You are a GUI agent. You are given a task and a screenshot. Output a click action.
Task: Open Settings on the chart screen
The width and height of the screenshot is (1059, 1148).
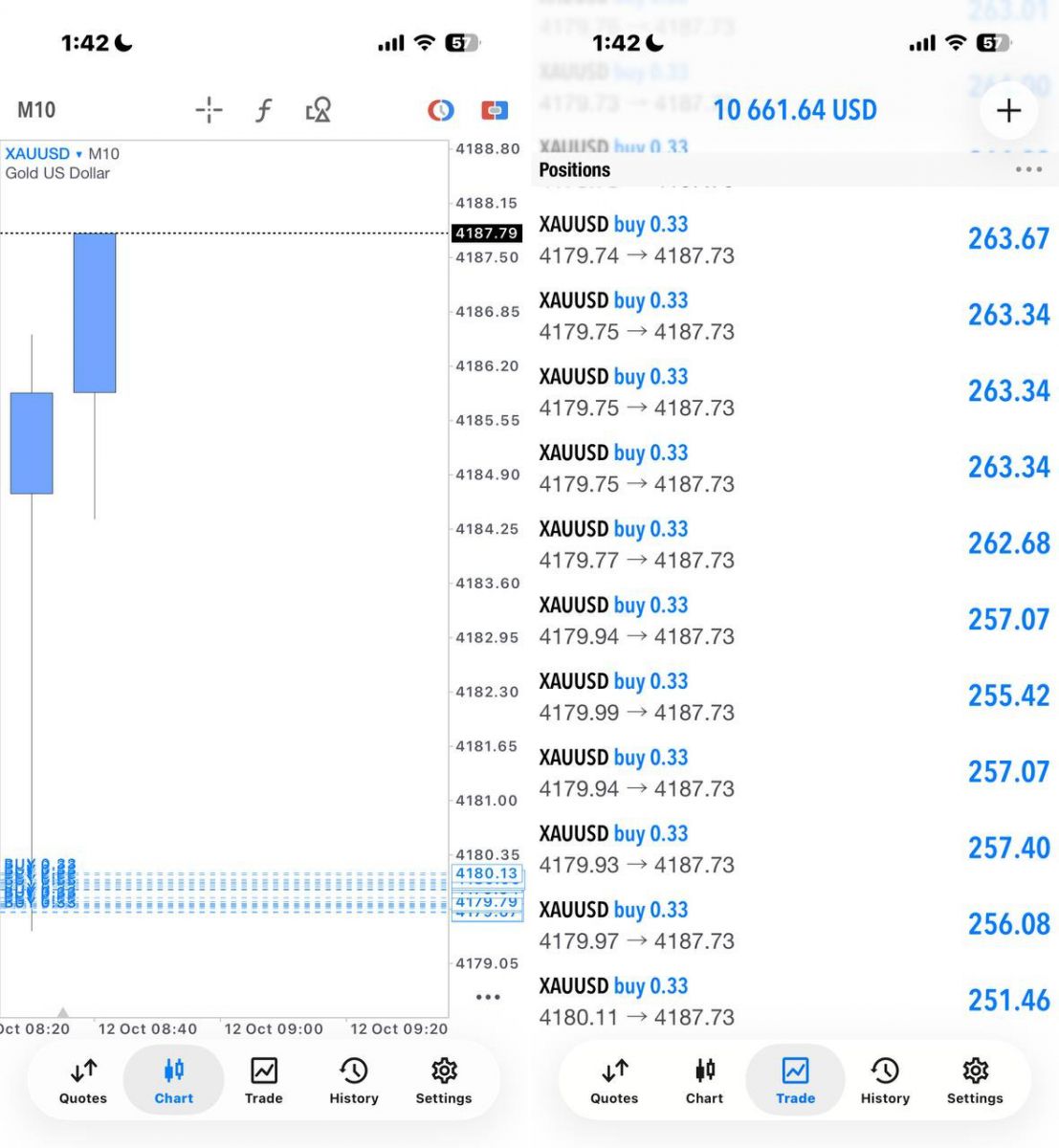444,1081
